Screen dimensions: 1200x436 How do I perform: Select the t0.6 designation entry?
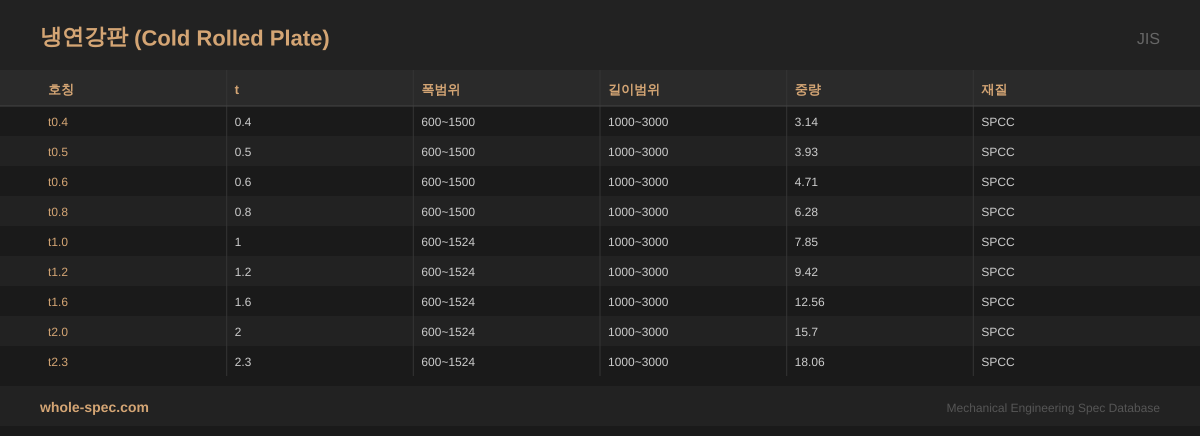58,182
